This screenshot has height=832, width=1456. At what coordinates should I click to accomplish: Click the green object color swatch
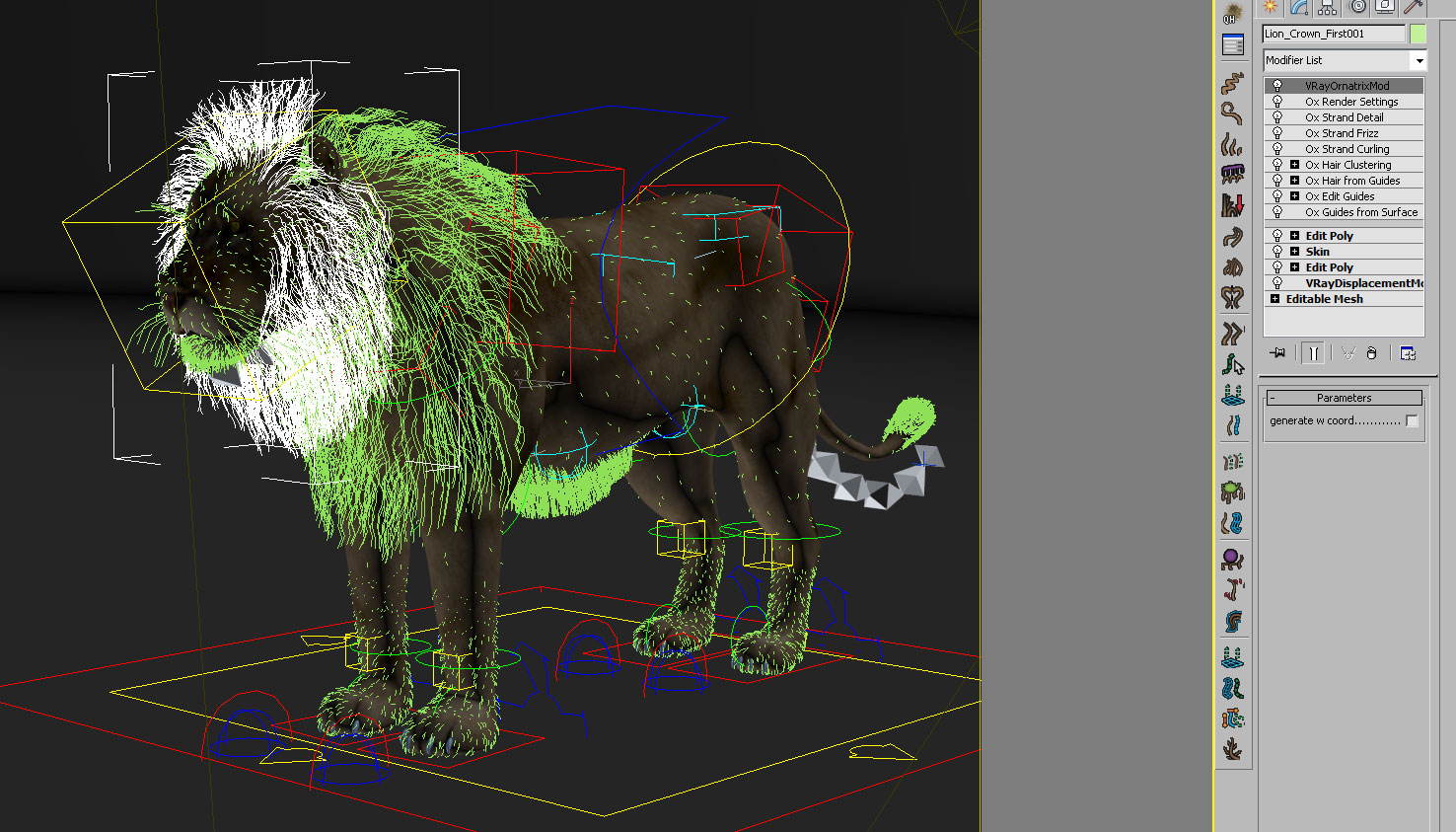(x=1418, y=34)
